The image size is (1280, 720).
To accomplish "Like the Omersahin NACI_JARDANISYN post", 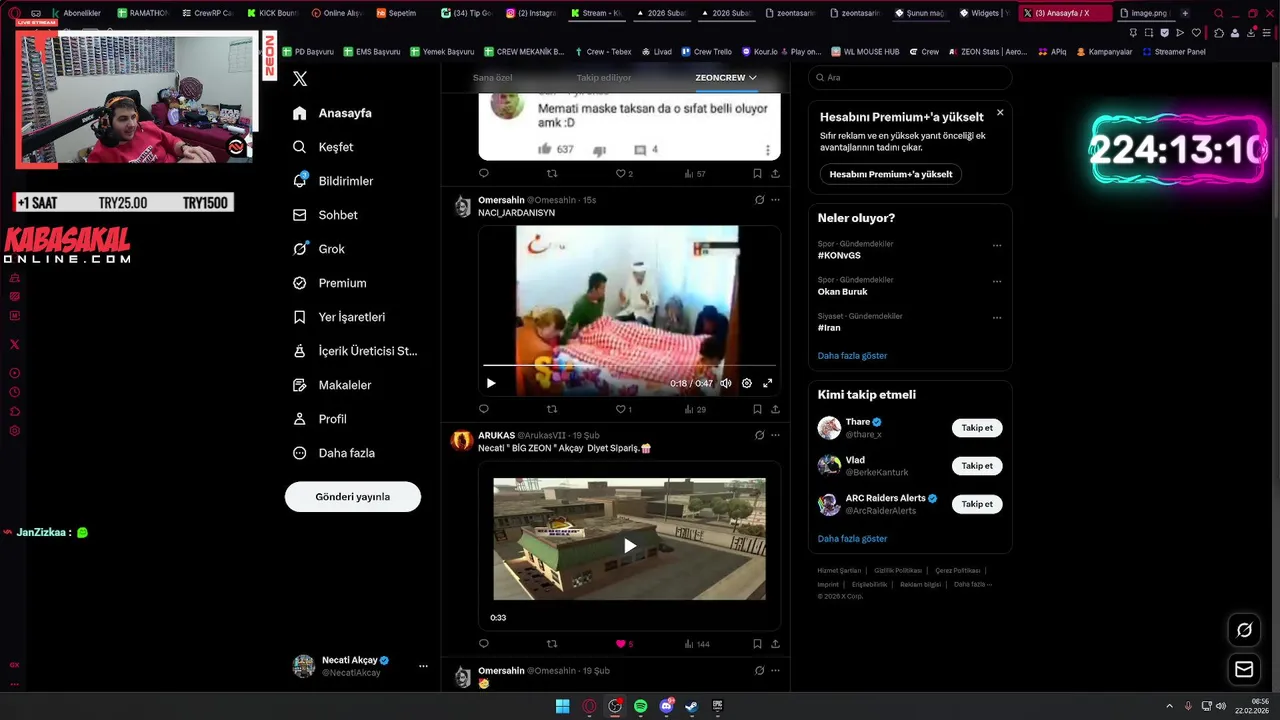I will coord(624,409).
